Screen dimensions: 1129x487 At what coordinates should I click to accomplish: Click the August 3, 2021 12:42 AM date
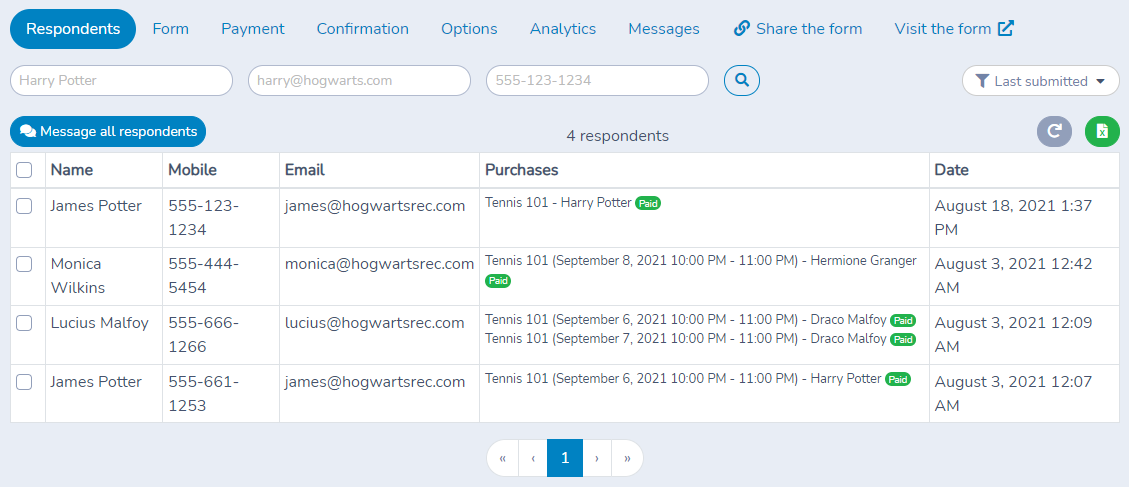1014,276
